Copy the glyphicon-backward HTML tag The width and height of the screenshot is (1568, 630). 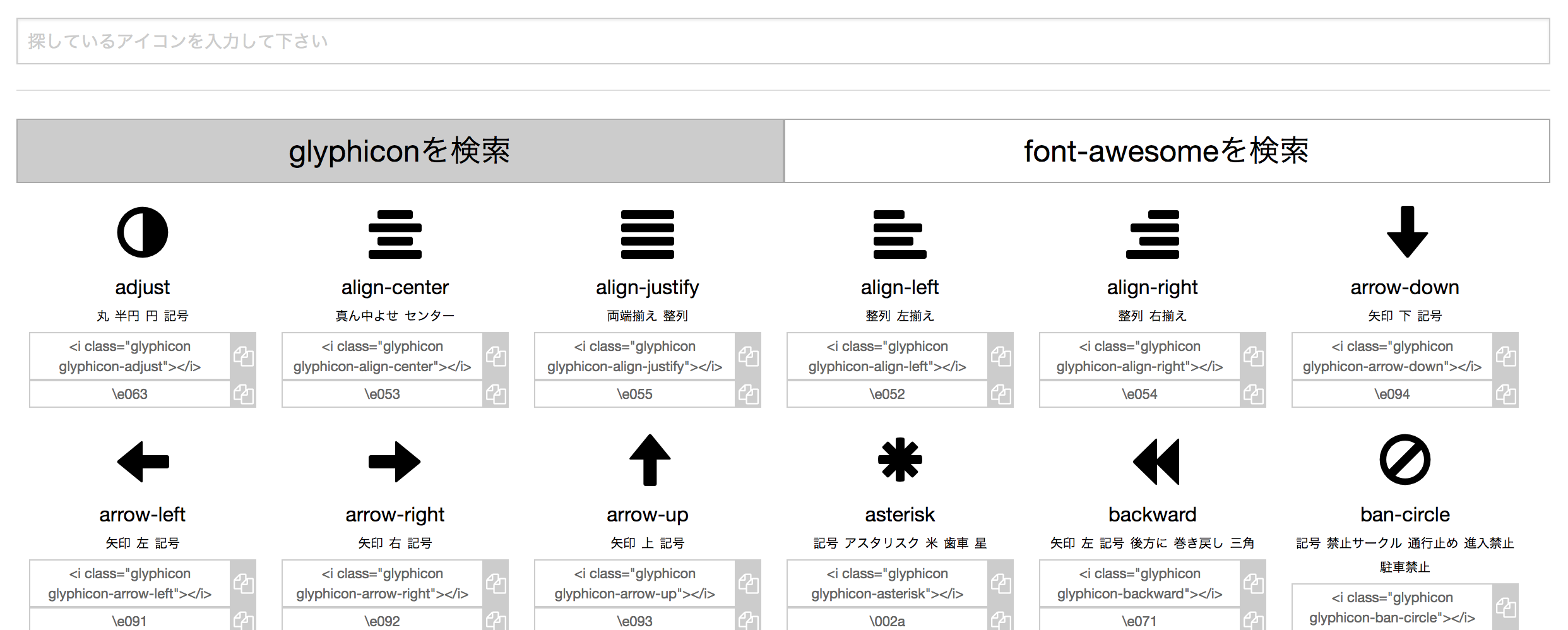(1254, 583)
